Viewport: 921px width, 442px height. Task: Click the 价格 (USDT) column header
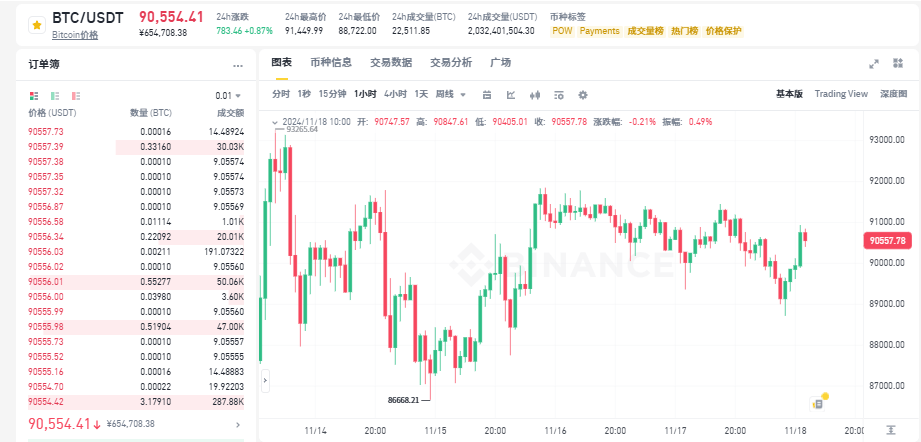coord(52,113)
